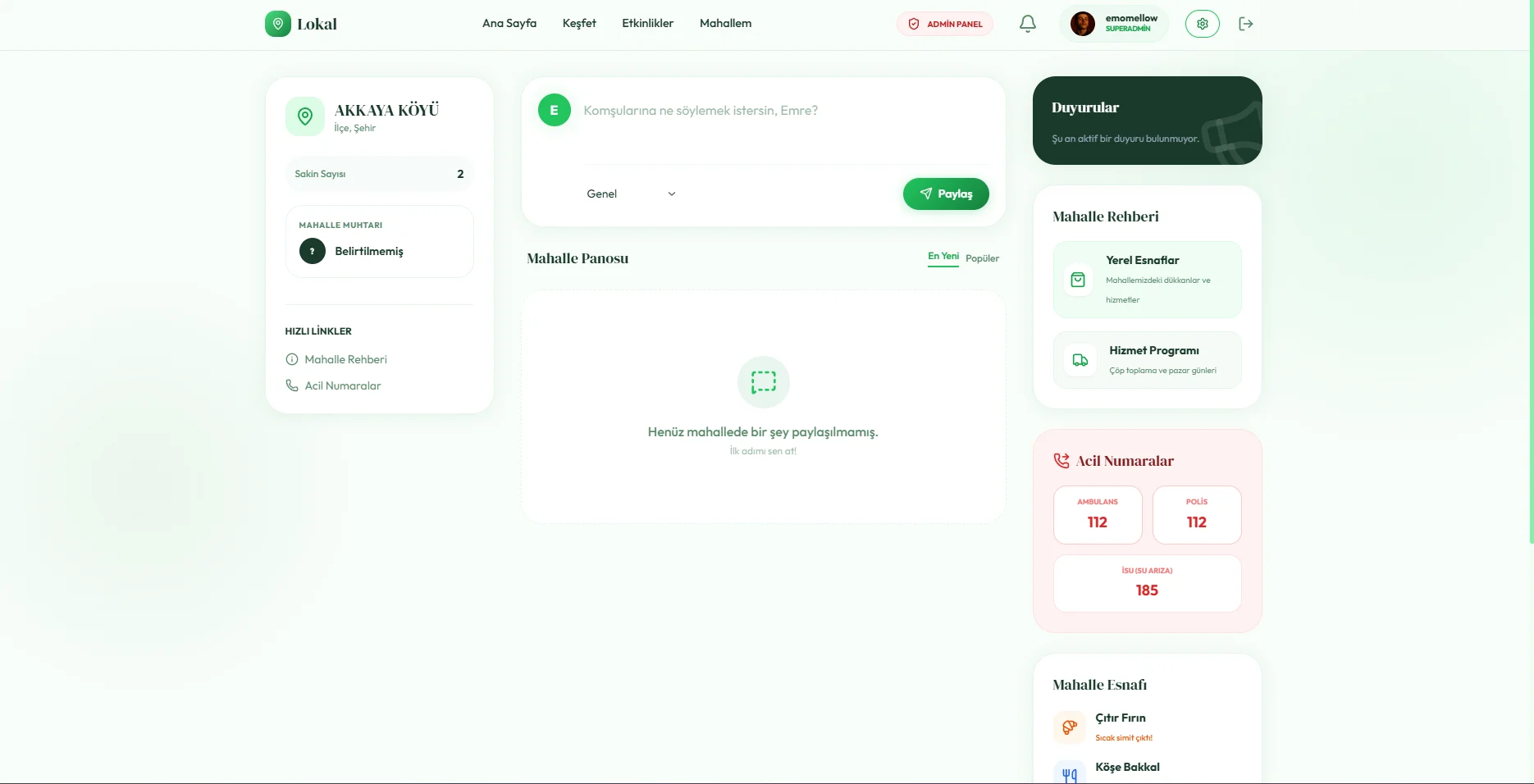Go to Ana Sayfa
Viewport: 1534px width, 784px height.
pyautogui.click(x=509, y=23)
